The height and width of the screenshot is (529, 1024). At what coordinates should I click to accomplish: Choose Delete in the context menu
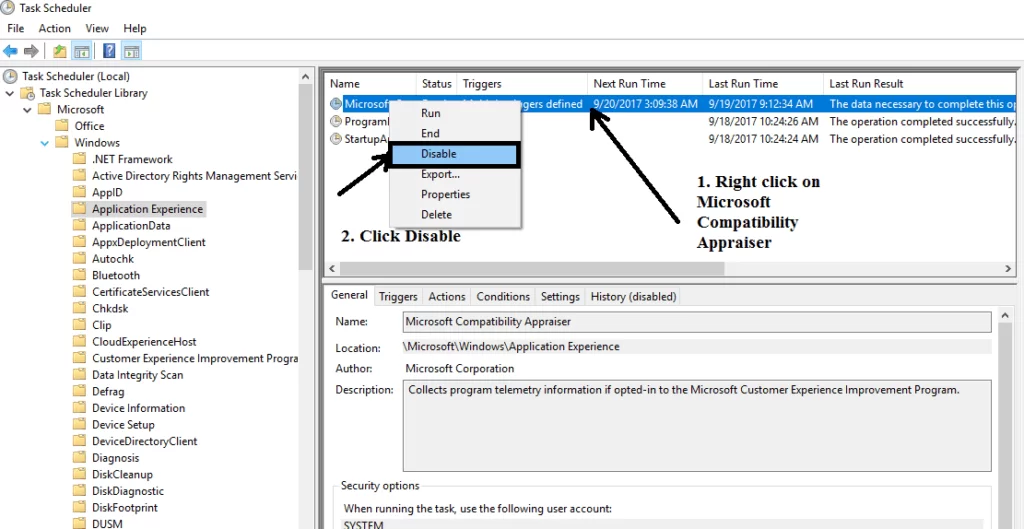click(455, 215)
